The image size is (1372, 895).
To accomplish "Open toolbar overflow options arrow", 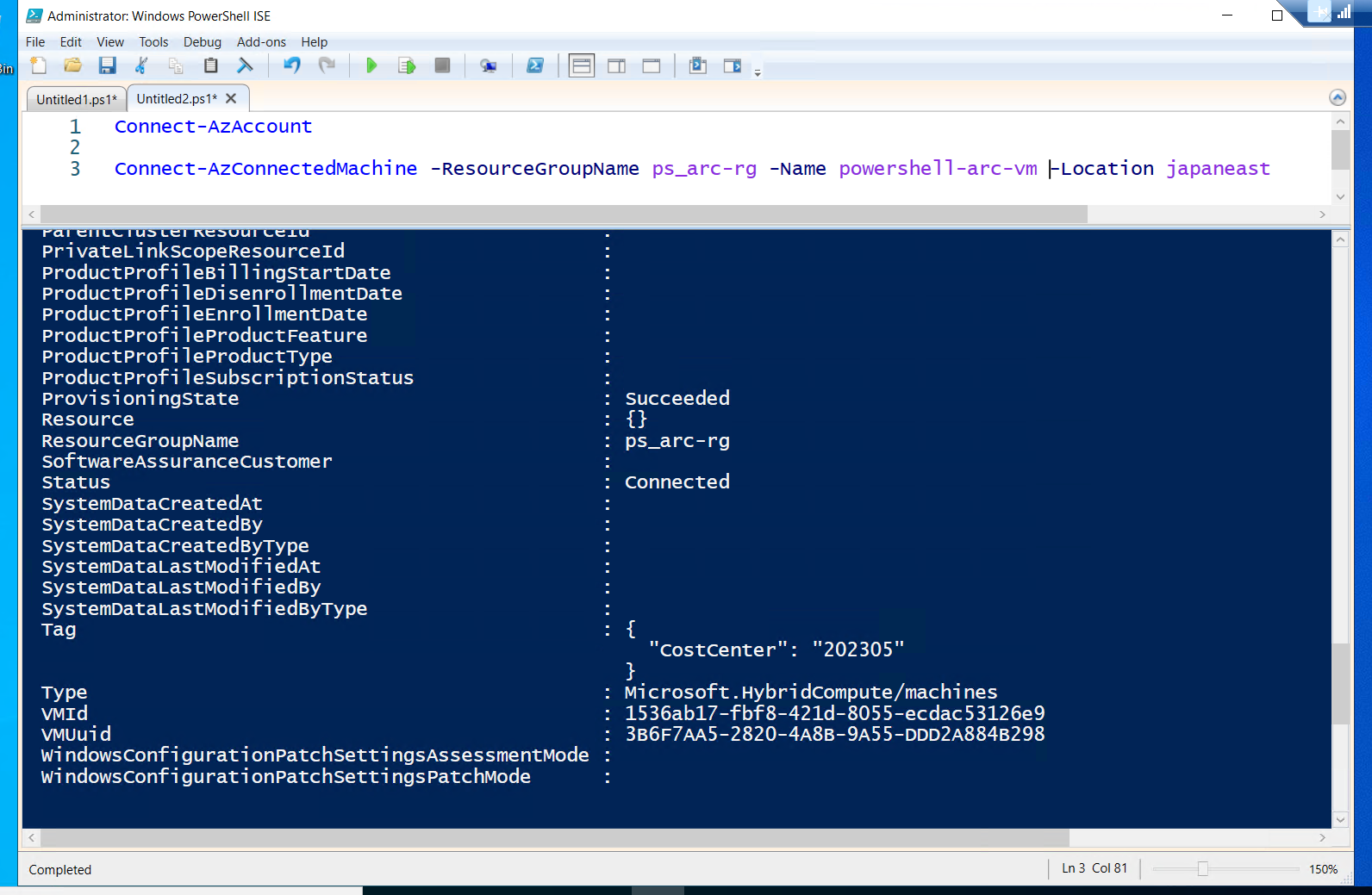I will pyautogui.click(x=758, y=72).
